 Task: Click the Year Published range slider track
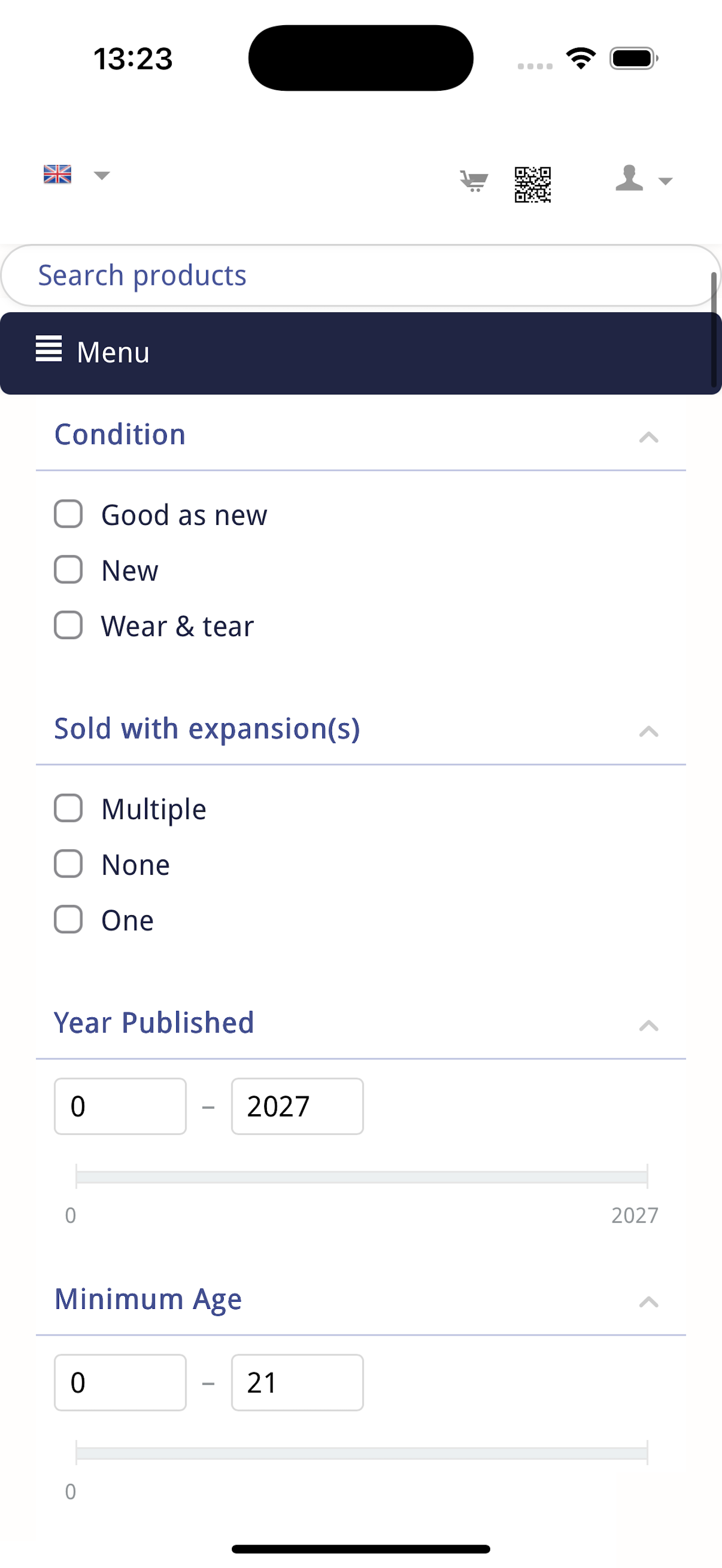click(362, 1177)
